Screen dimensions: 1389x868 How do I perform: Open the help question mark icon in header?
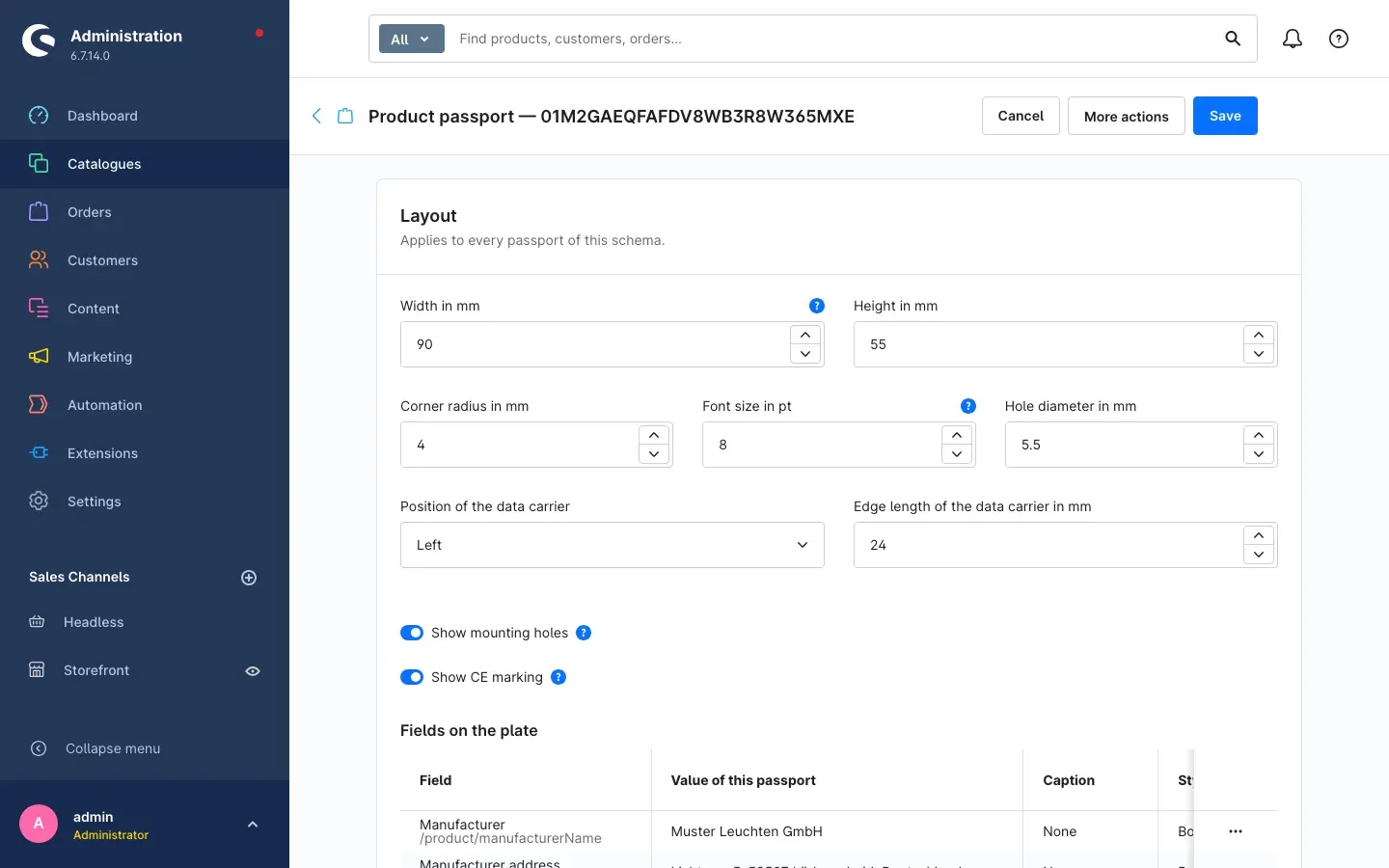pos(1339,39)
